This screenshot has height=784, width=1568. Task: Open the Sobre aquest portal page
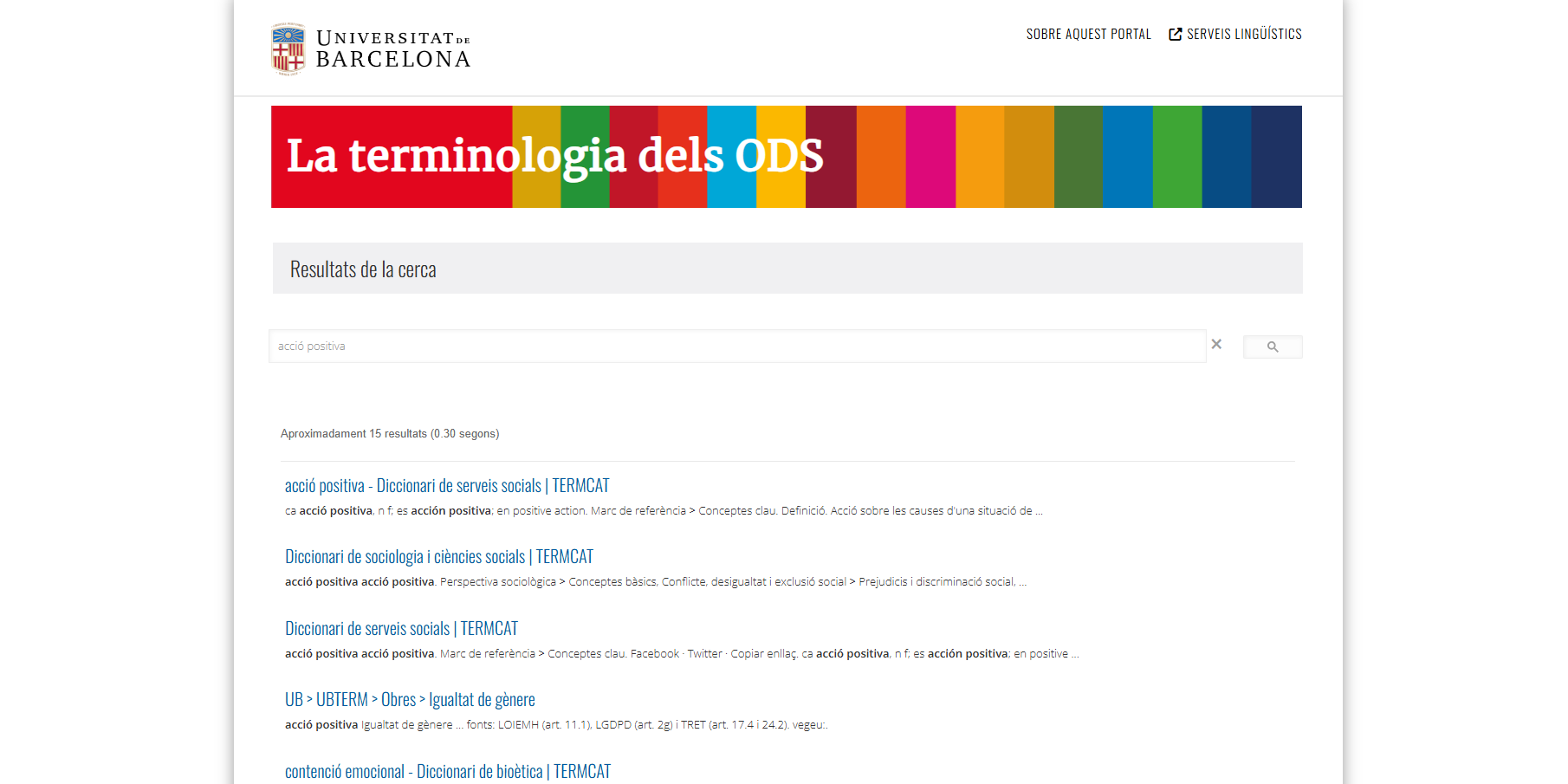(1088, 34)
